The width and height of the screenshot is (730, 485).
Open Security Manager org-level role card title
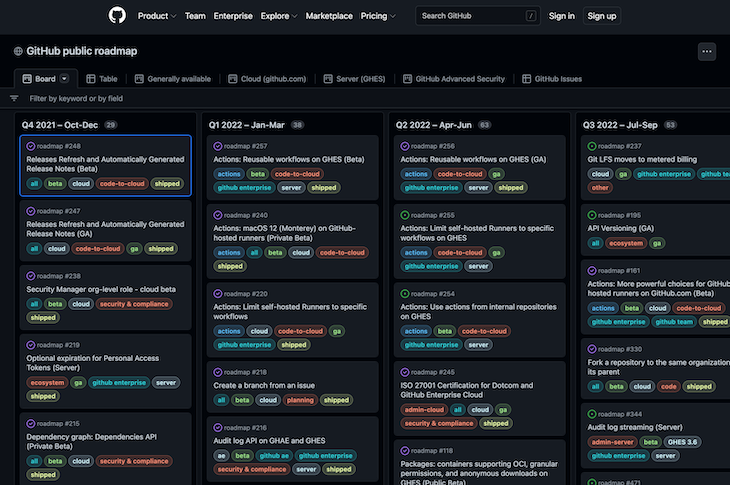pos(101,289)
